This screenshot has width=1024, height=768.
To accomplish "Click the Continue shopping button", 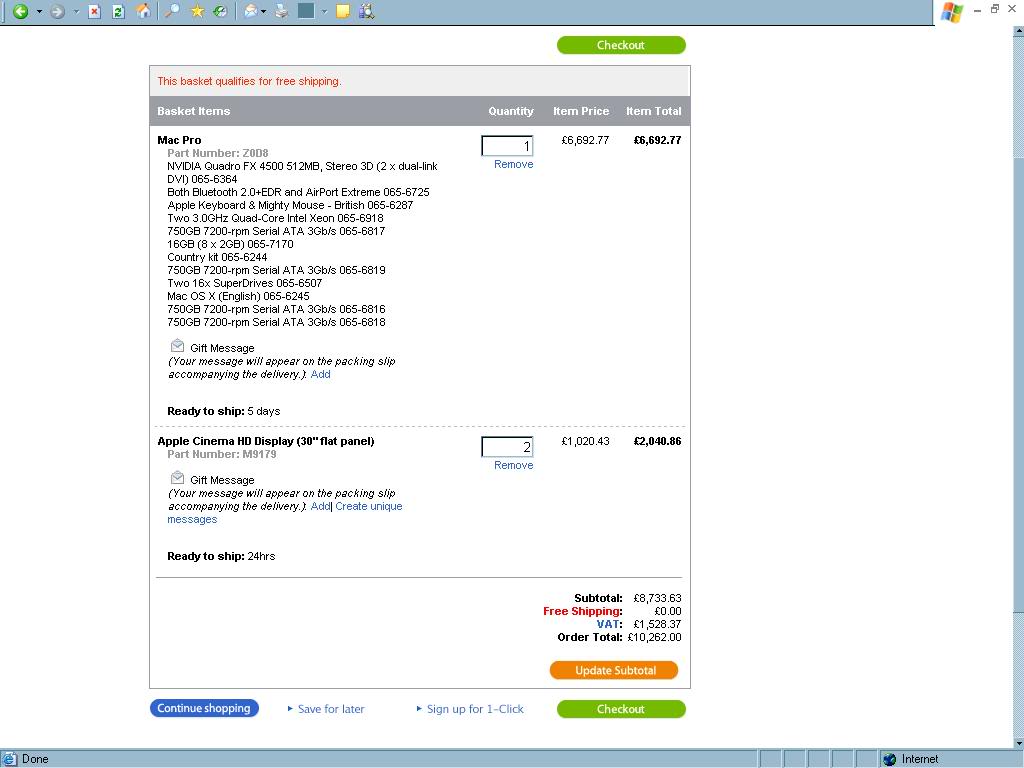I will [204, 709].
